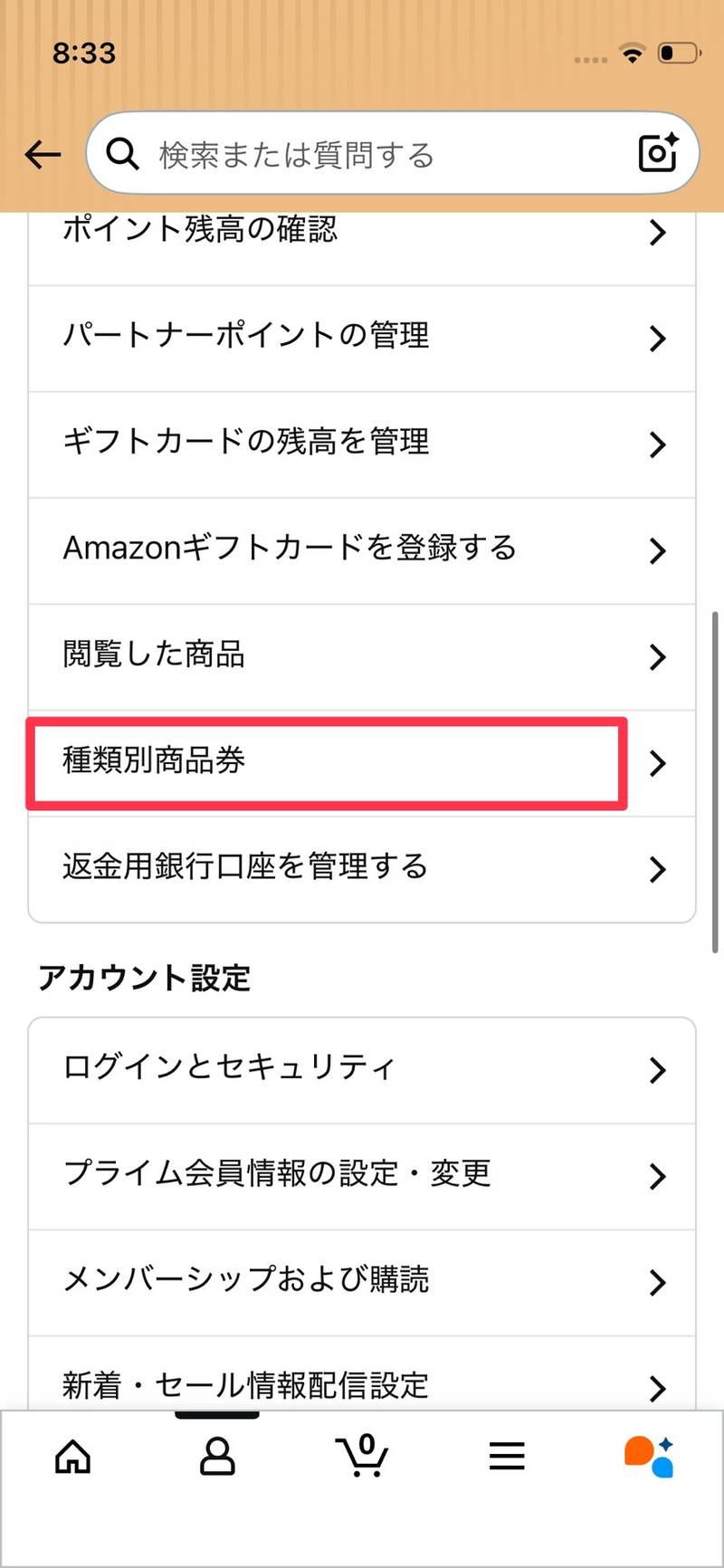
Task: Tap the back arrow icon
Action: coord(42,155)
